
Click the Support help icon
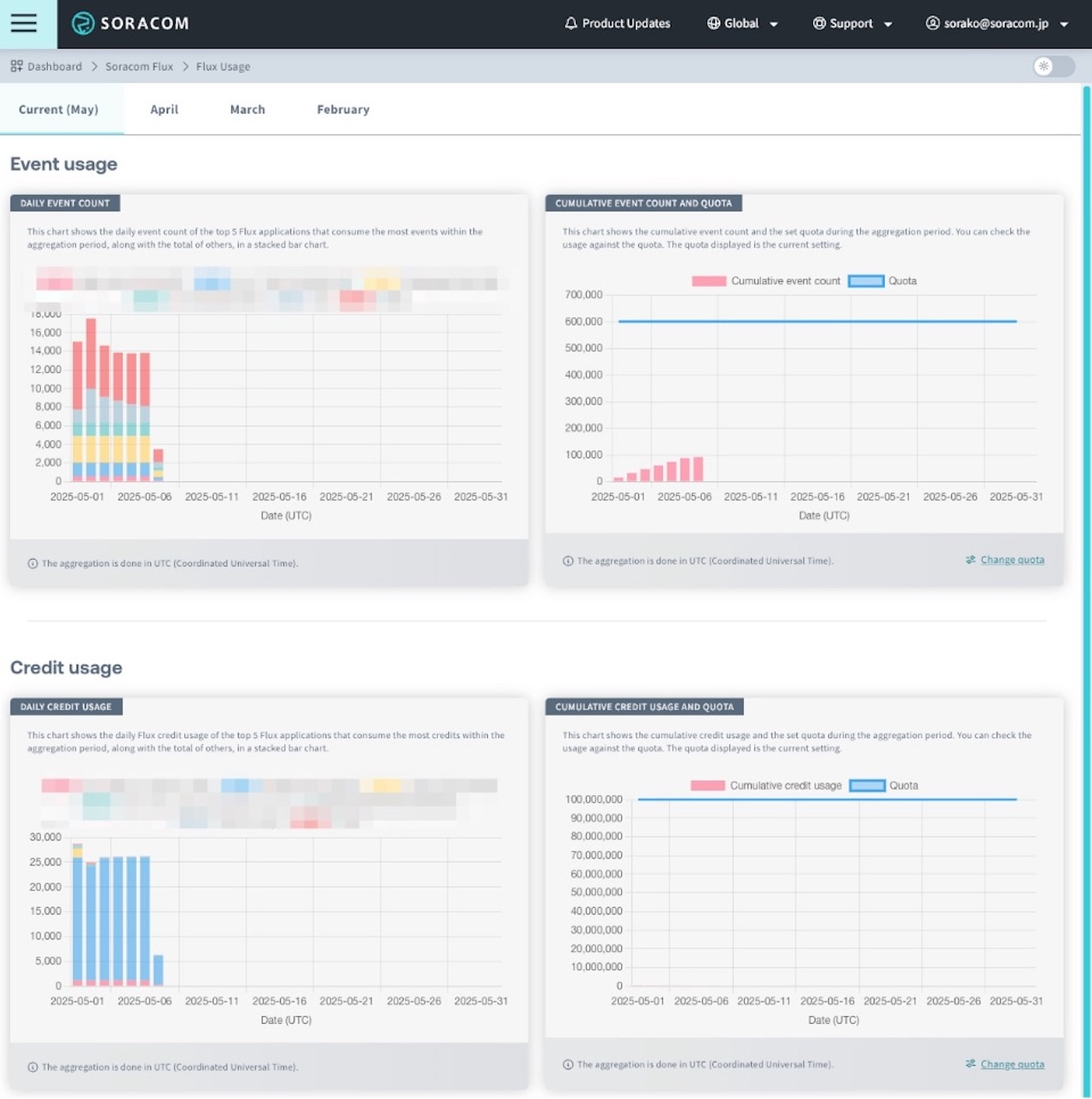[x=819, y=23]
